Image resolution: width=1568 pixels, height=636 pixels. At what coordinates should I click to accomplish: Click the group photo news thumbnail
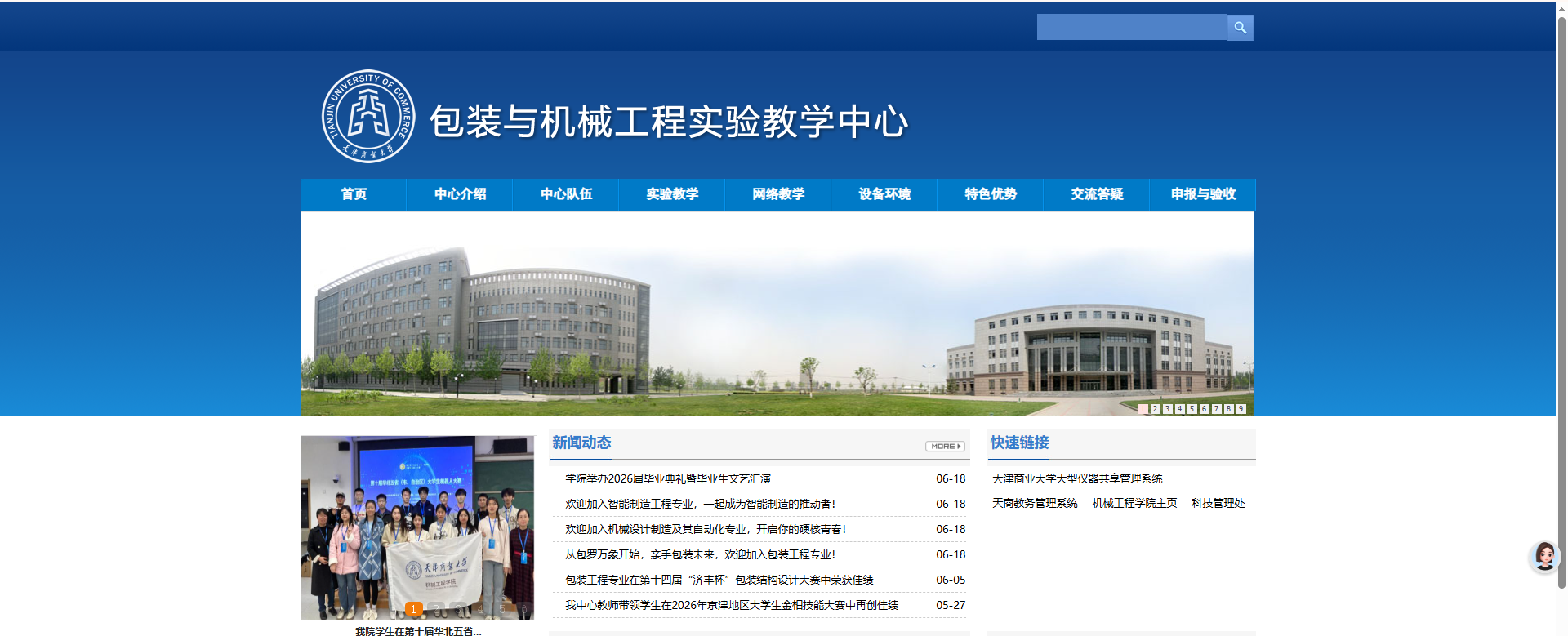click(417, 527)
